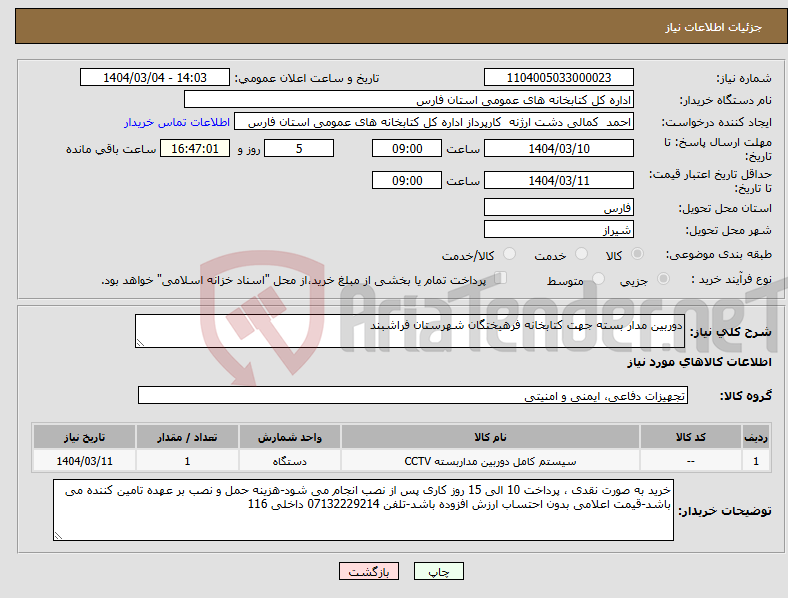Screen dimensions: 788x598
Task: Click the توضیحات خریدار text area
Action: [x=363, y=510]
